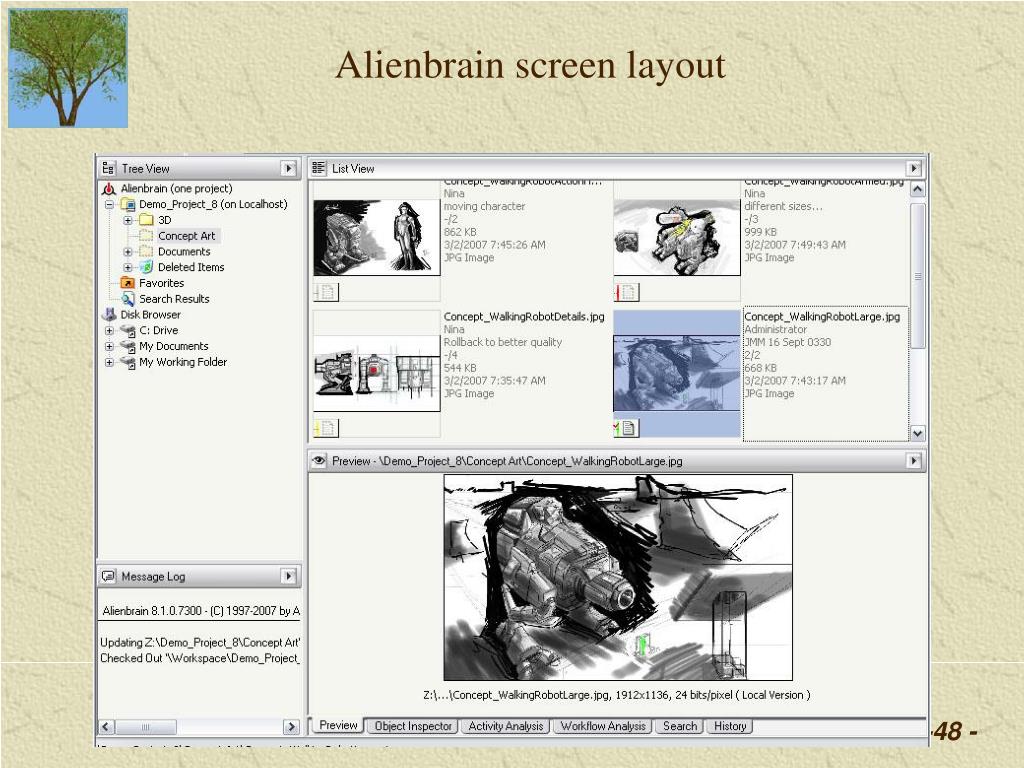Click the list file name Concept_WalkingRobotLarge.jpg
This screenshot has height=768, width=1024.
click(x=822, y=317)
